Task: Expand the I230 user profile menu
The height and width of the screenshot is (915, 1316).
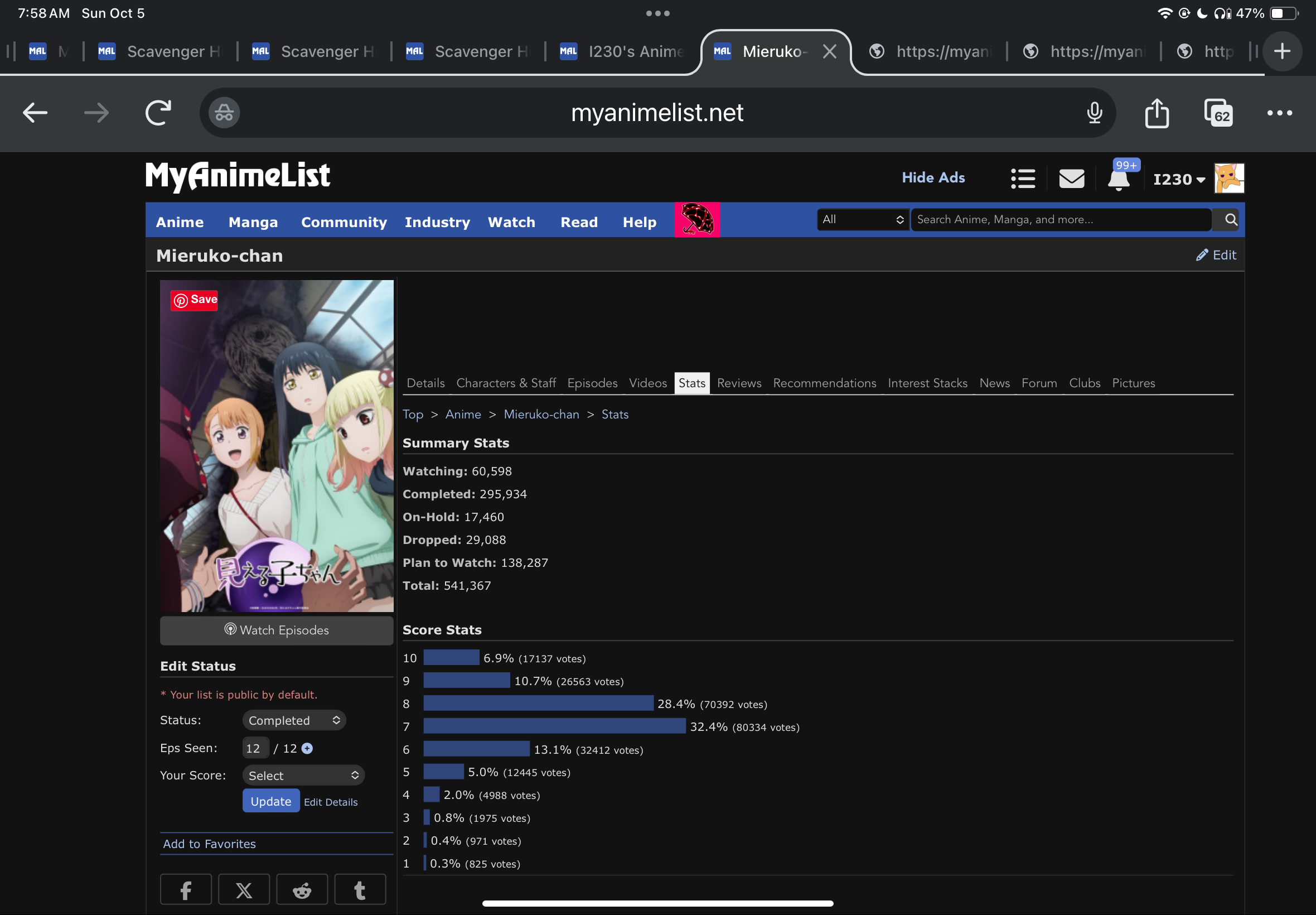Action: click(x=1179, y=180)
